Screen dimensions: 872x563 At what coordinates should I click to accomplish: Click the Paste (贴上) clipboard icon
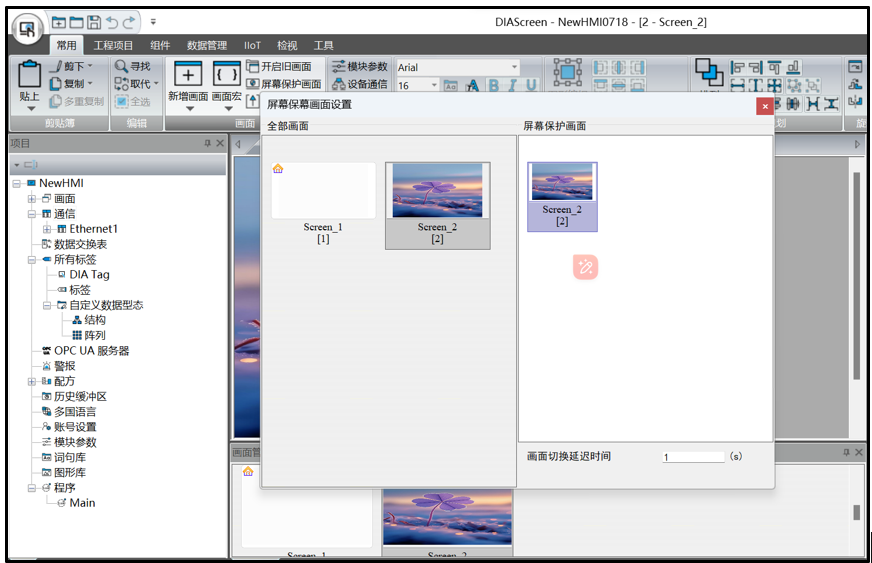point(30,75)
